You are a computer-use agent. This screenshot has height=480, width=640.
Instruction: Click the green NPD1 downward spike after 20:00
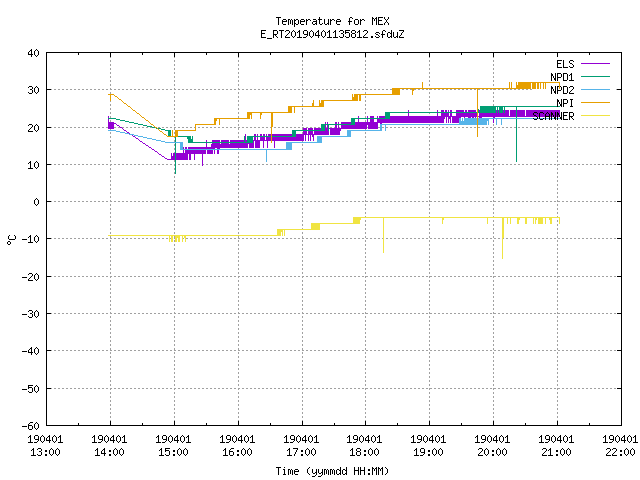pyautogui.click(x=516, y=135)
